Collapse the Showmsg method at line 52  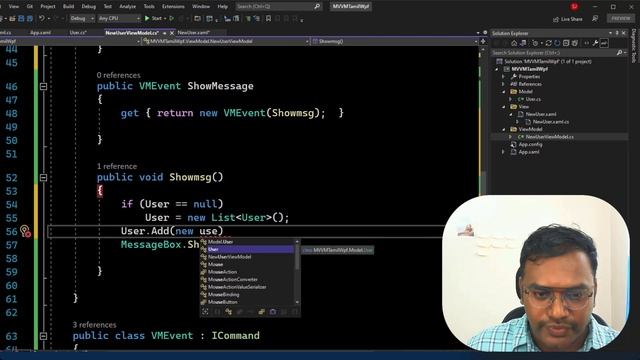[43, 178]
